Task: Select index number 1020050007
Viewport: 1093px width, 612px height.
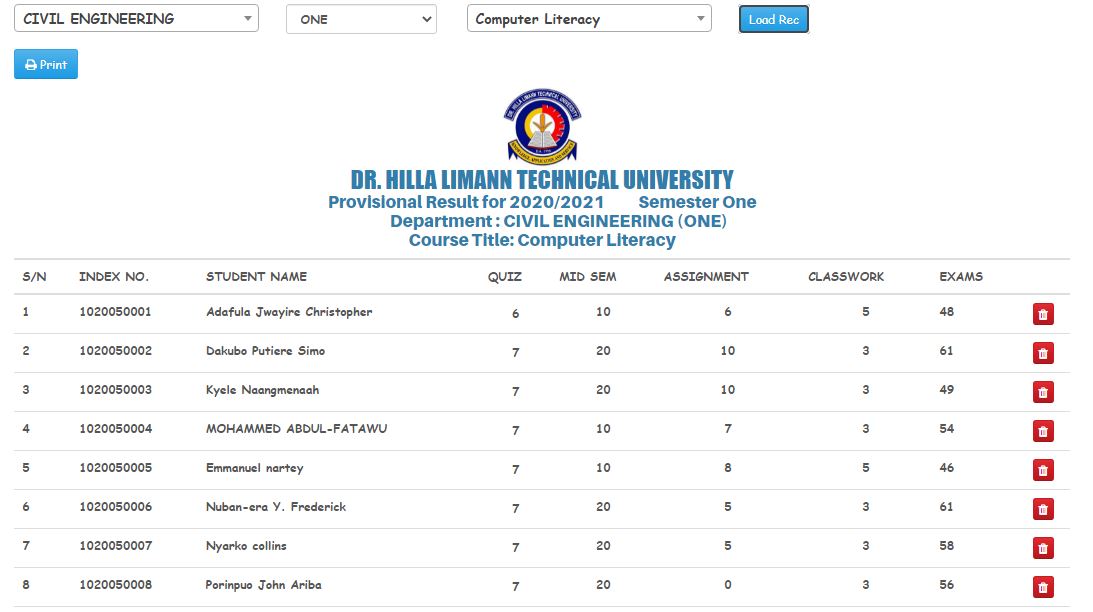Action: pyautogui.click(x=115, y=546)
